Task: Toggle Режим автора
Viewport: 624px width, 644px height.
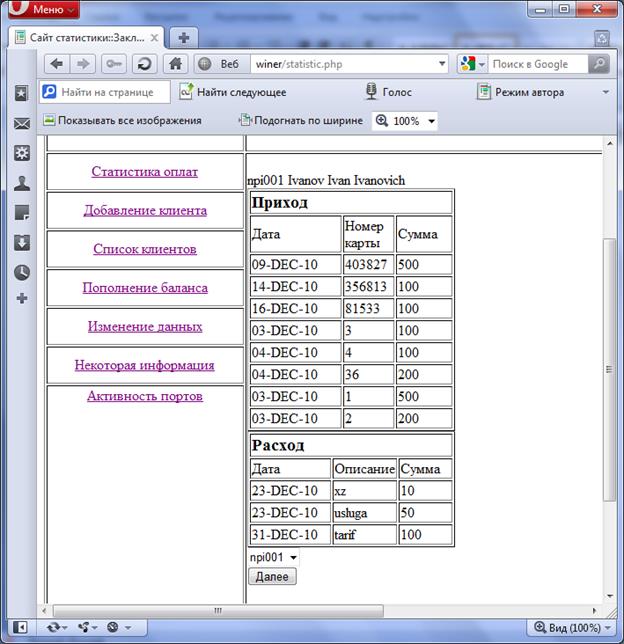Action: 521,92
